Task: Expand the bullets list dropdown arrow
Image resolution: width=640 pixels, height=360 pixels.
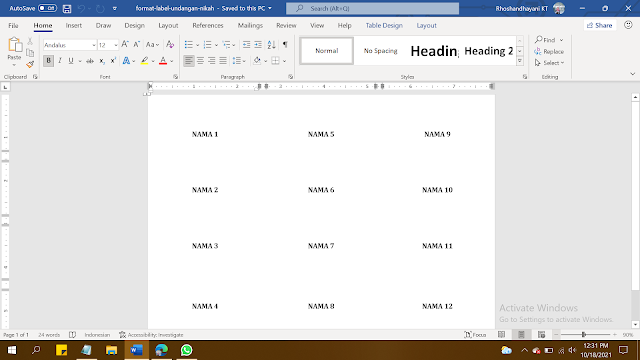Action: 197,45
